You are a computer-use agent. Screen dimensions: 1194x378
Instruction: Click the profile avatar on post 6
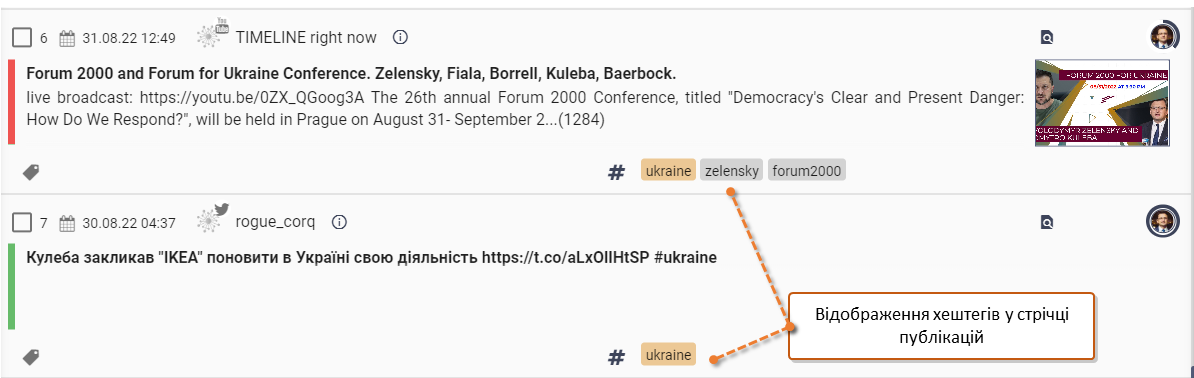click(1162, 36)
